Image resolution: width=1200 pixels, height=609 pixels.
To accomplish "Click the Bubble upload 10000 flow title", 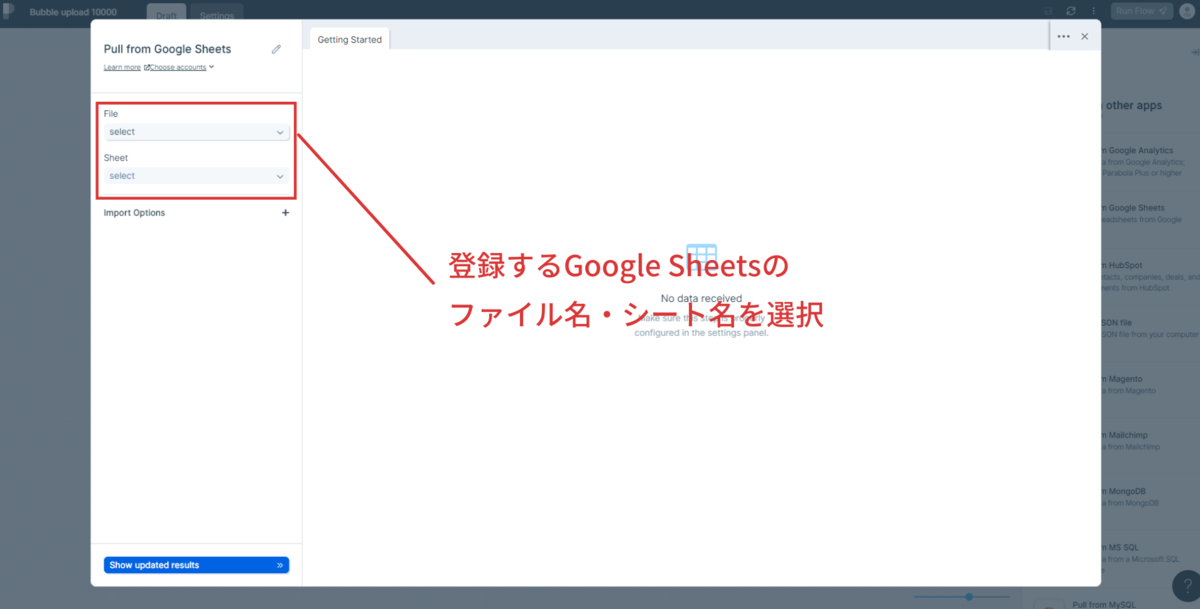I will pos(73,12).
